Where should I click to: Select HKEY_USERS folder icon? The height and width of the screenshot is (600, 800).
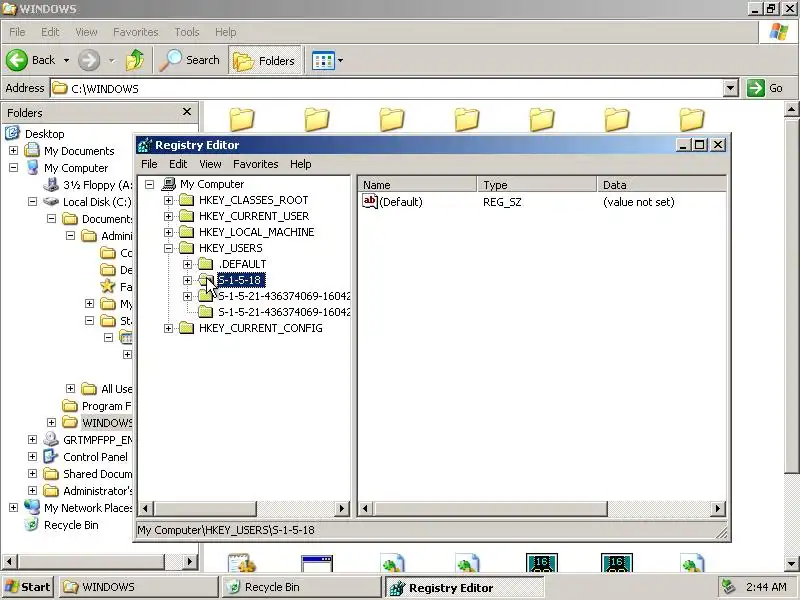187,248
